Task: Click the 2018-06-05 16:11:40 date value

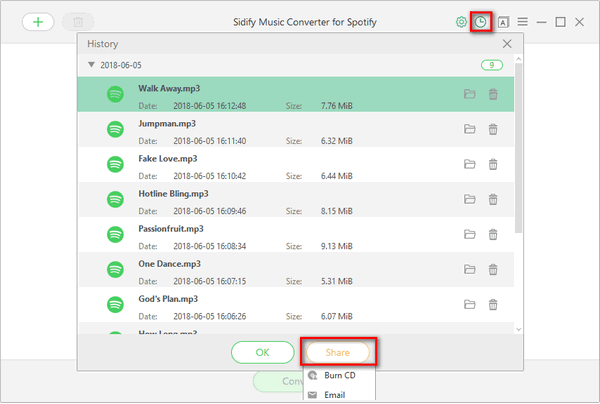Action: 210,141
